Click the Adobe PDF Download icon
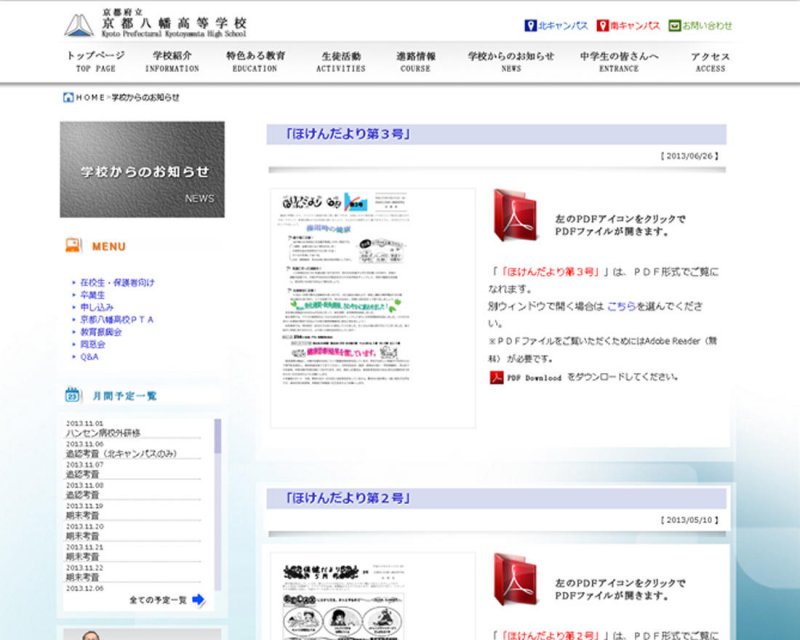The image size is (800, 640). click(497, 378)
